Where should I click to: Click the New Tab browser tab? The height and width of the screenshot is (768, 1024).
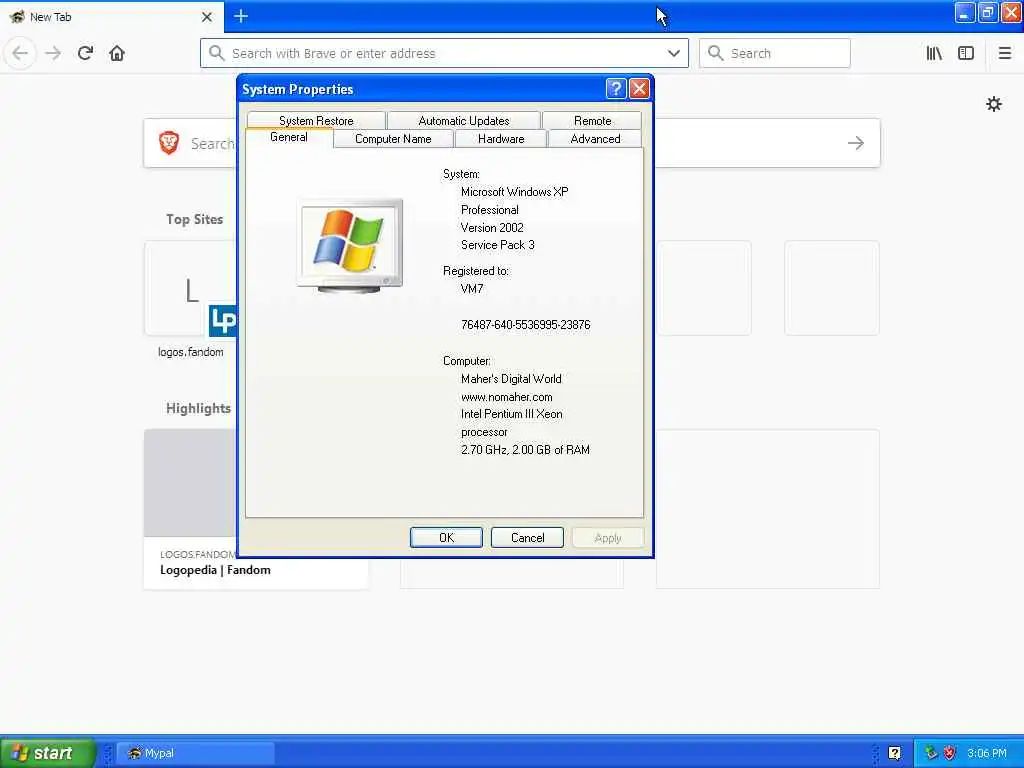111,17
